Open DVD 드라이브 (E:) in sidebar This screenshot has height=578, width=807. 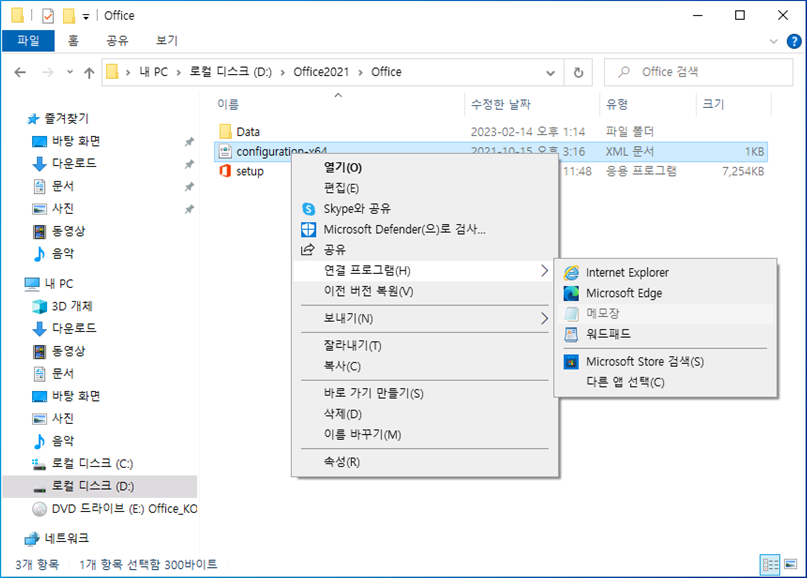pos(124,509)
